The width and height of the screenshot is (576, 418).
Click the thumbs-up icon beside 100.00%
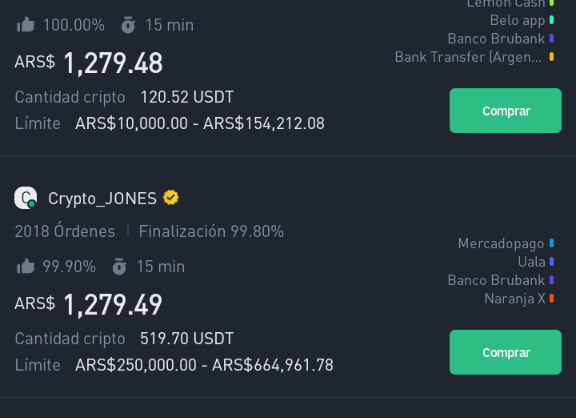click(25, 25)
